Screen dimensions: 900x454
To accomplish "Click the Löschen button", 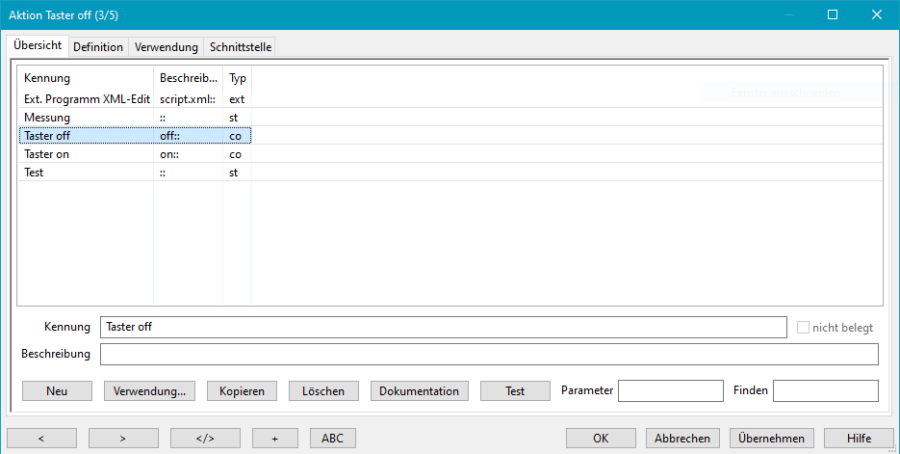I will click(x=324, y=391).
